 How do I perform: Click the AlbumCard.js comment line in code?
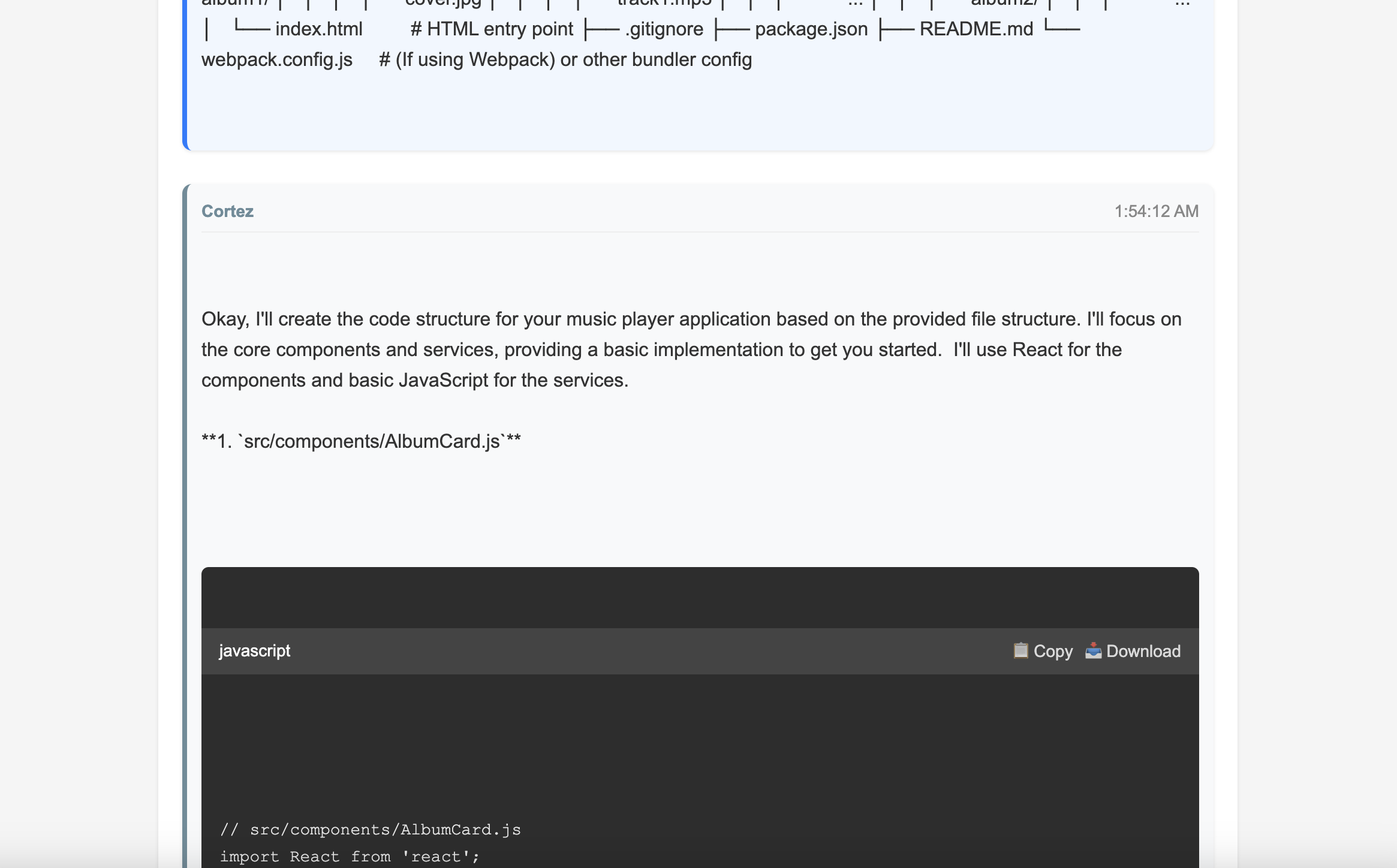point(370,830)
